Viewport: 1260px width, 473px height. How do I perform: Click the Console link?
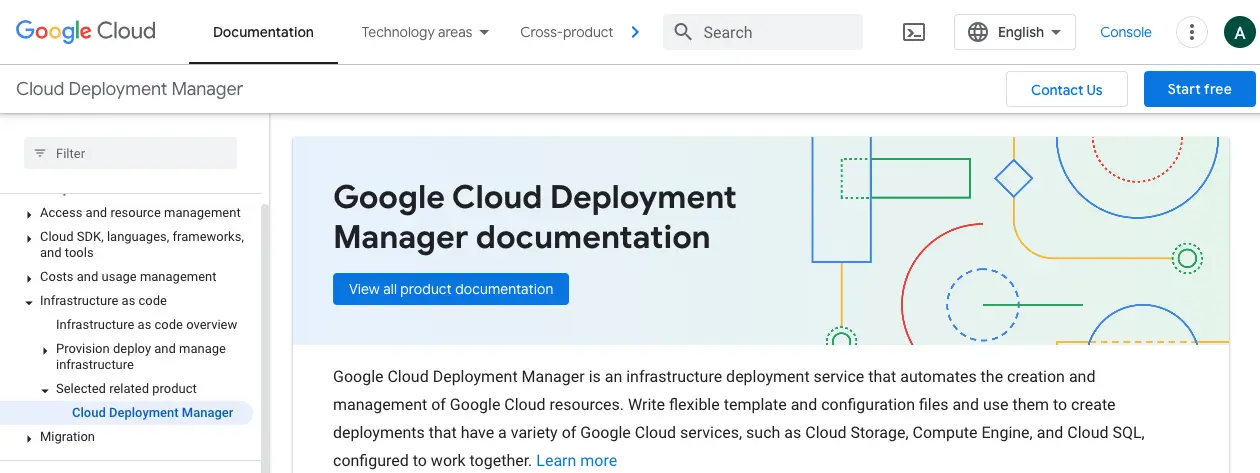tap(1126, 32)
